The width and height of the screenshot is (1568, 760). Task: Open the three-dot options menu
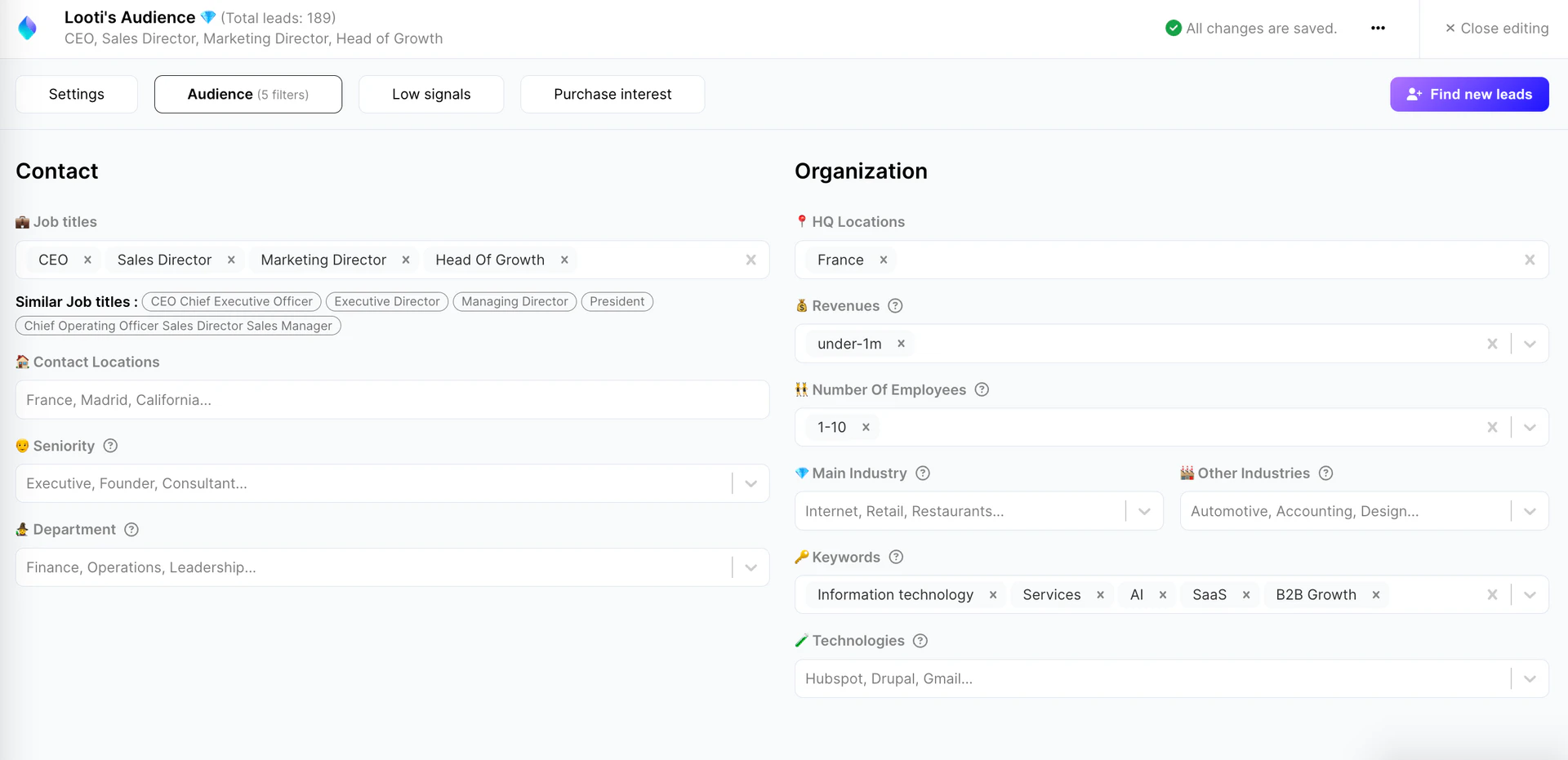pyautogui.click(x=1379, y=28)
